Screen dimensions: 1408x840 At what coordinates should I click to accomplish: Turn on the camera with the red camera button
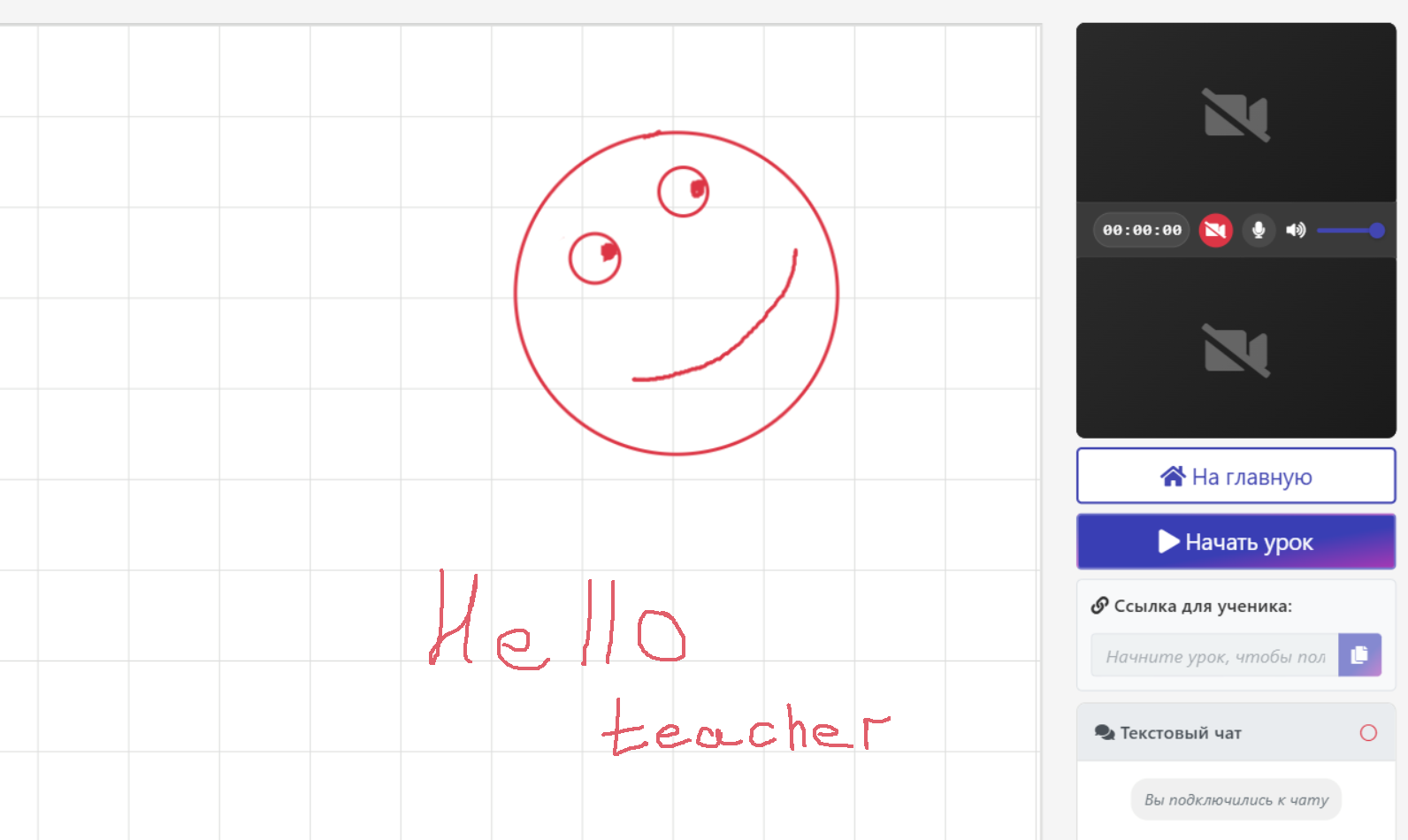[x=1215, y=230]
